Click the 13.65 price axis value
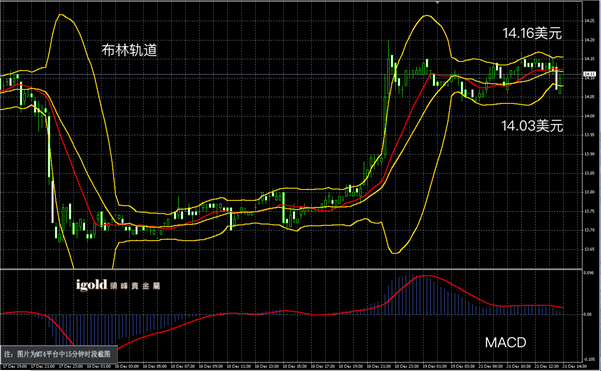Screen dimensions: 601x371 pyautogui.click(x=590, y=249)
